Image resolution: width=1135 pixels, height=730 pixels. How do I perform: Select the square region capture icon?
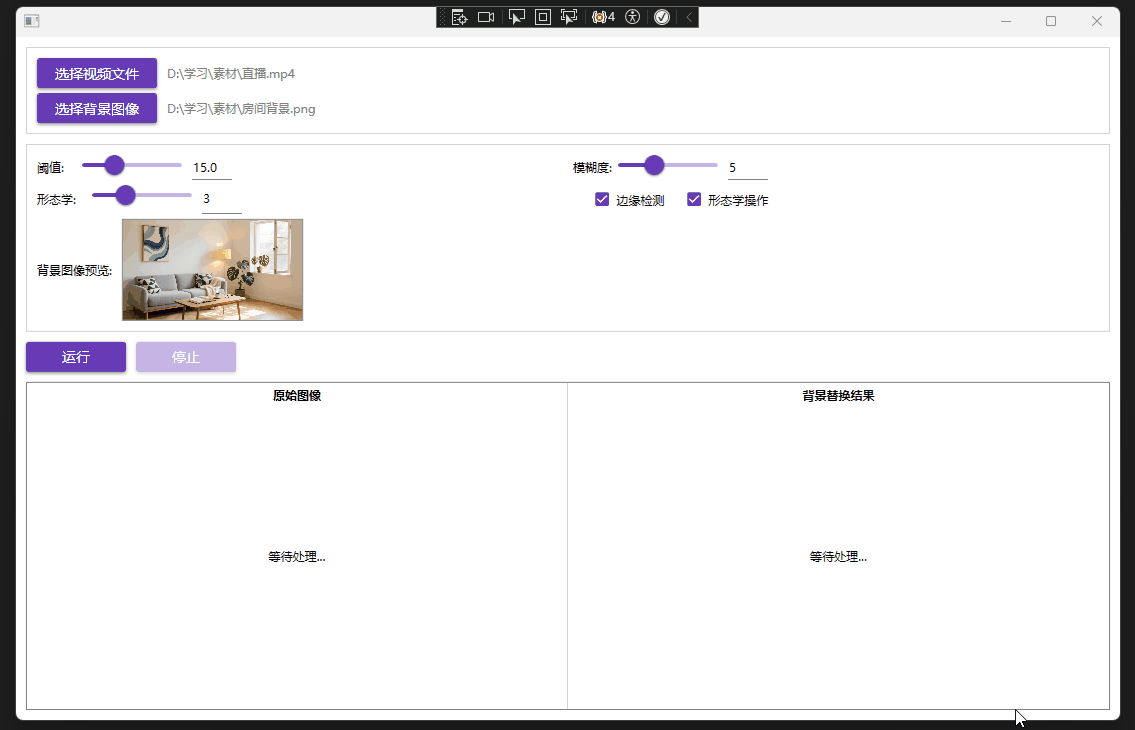pos(543,16)
